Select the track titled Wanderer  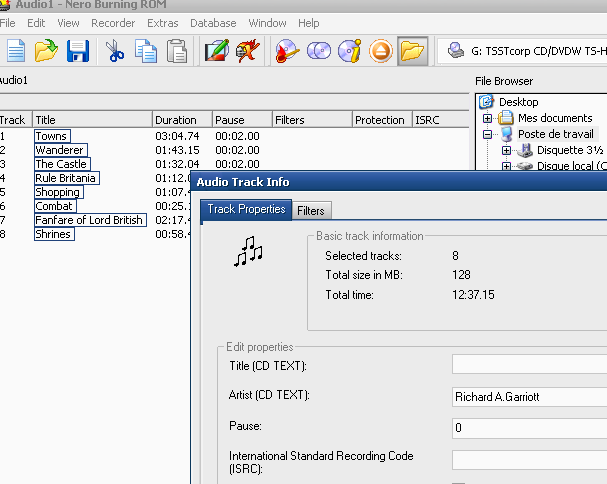(x=60, y=150)
